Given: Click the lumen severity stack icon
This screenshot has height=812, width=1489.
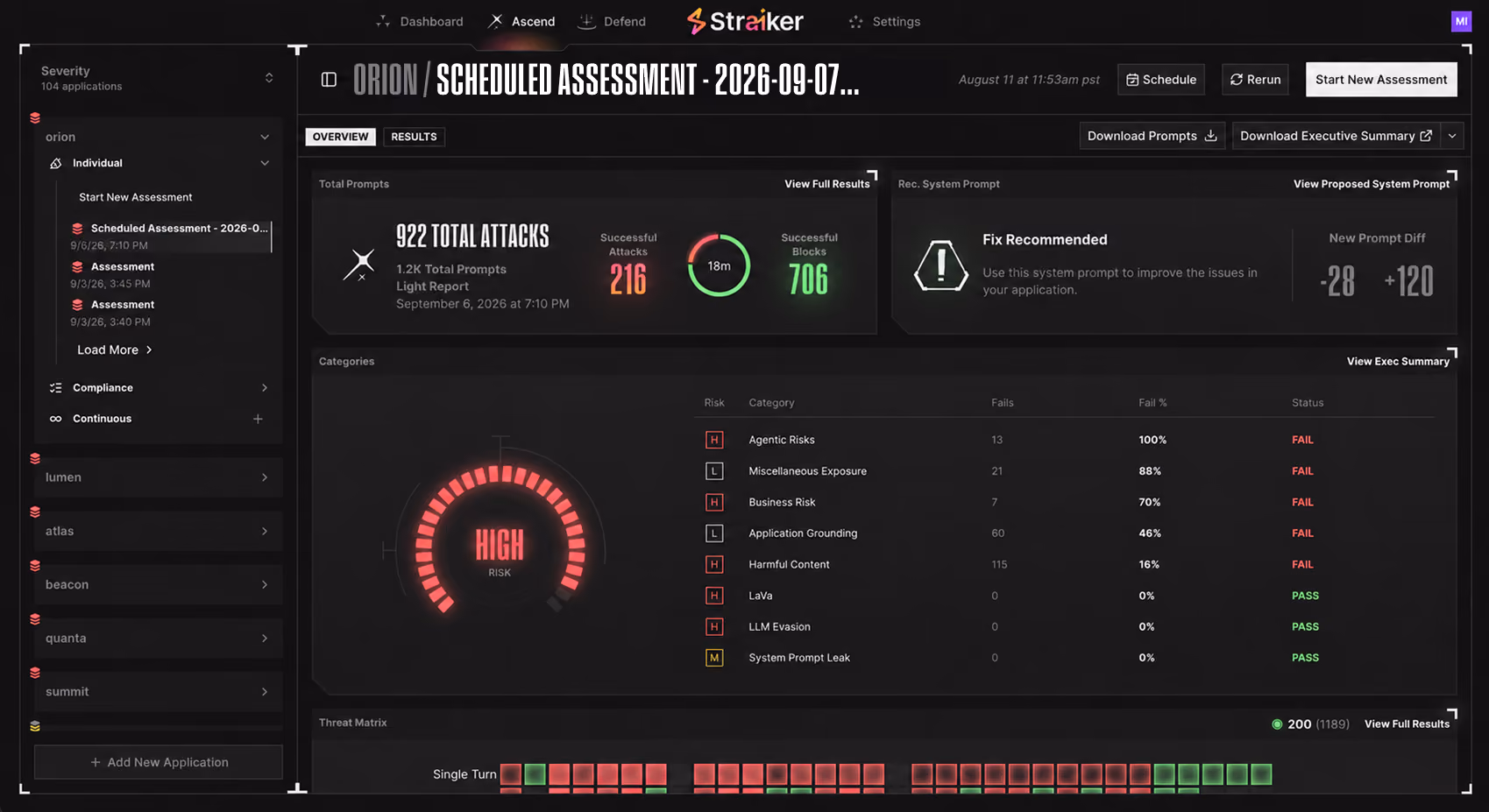Looking at the screenshot, I should [x=35, y=458].
